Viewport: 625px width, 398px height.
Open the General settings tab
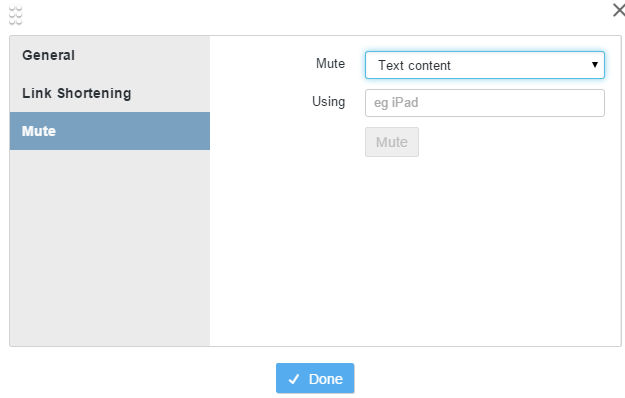(110, 55)
